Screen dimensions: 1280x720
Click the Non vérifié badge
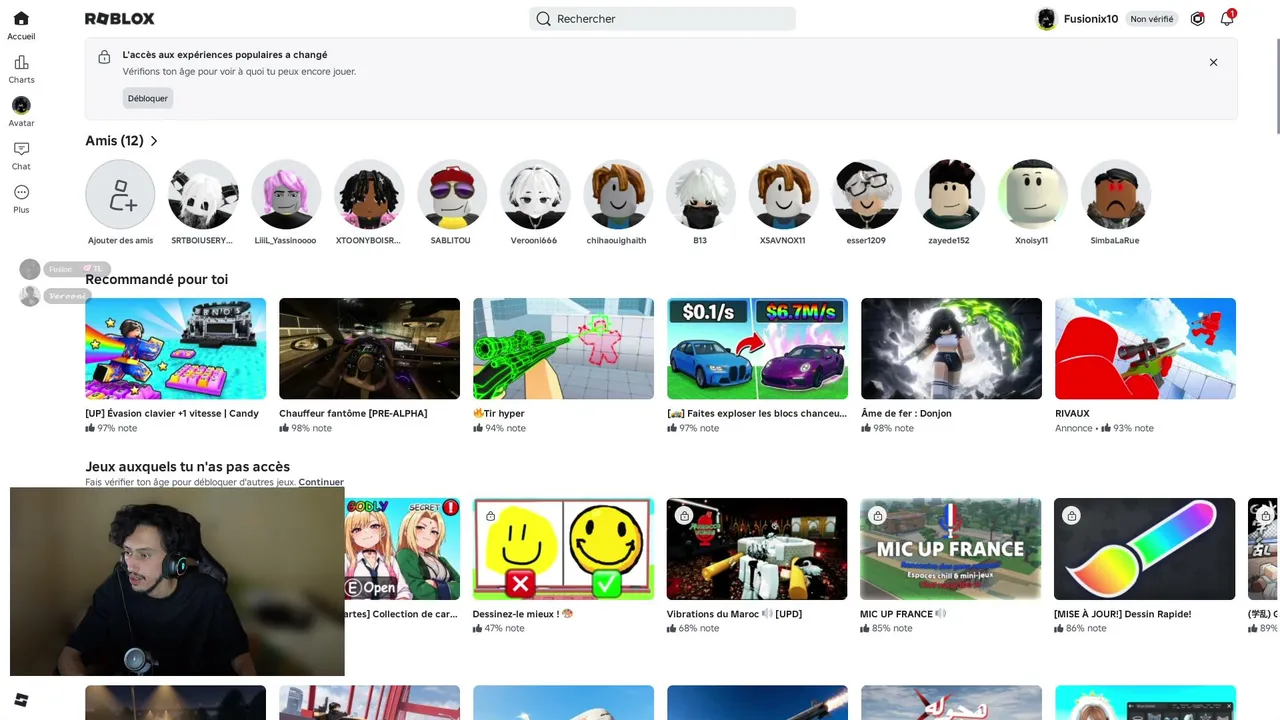tap(1152, 19)
